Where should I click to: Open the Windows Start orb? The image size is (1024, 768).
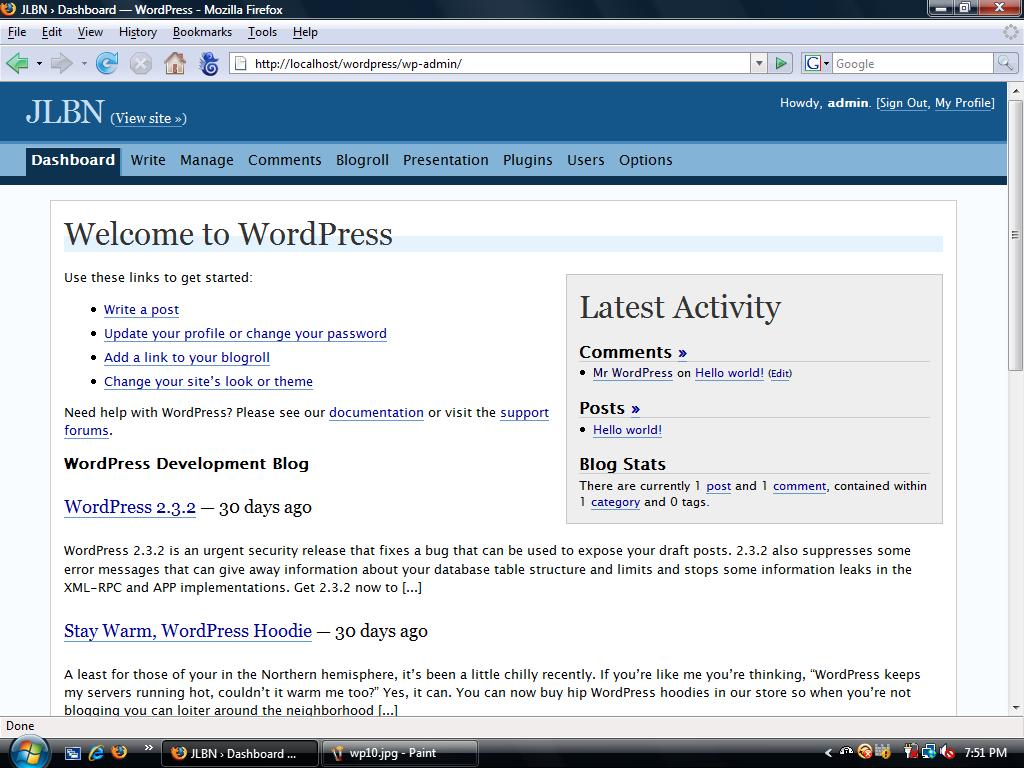tap(28, 751)
